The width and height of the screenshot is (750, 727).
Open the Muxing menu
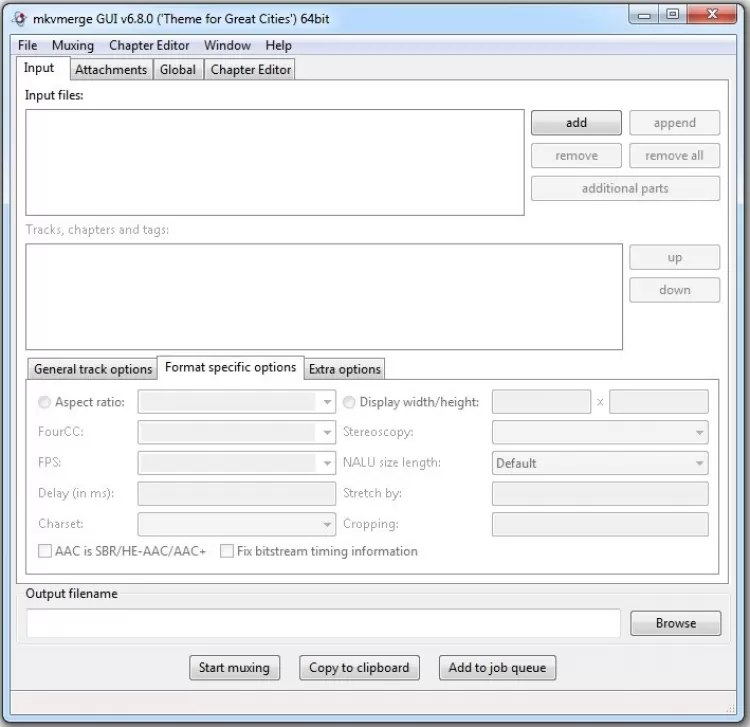pyautogui.click(x=73, y=45)
